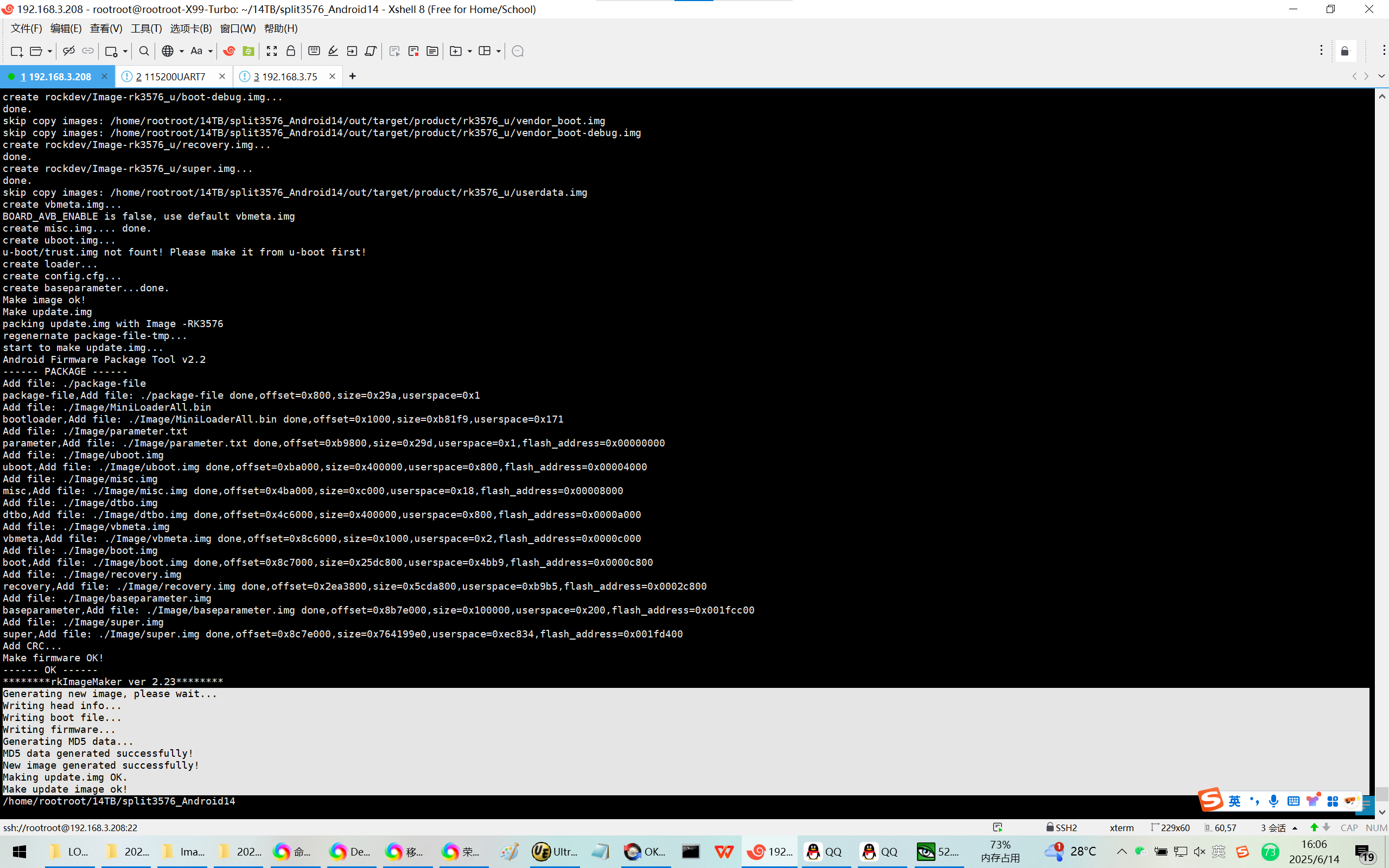Screen dimensions: 1389x868
Task: Open the compose bar keyboard icon
Action: [314, 51]
